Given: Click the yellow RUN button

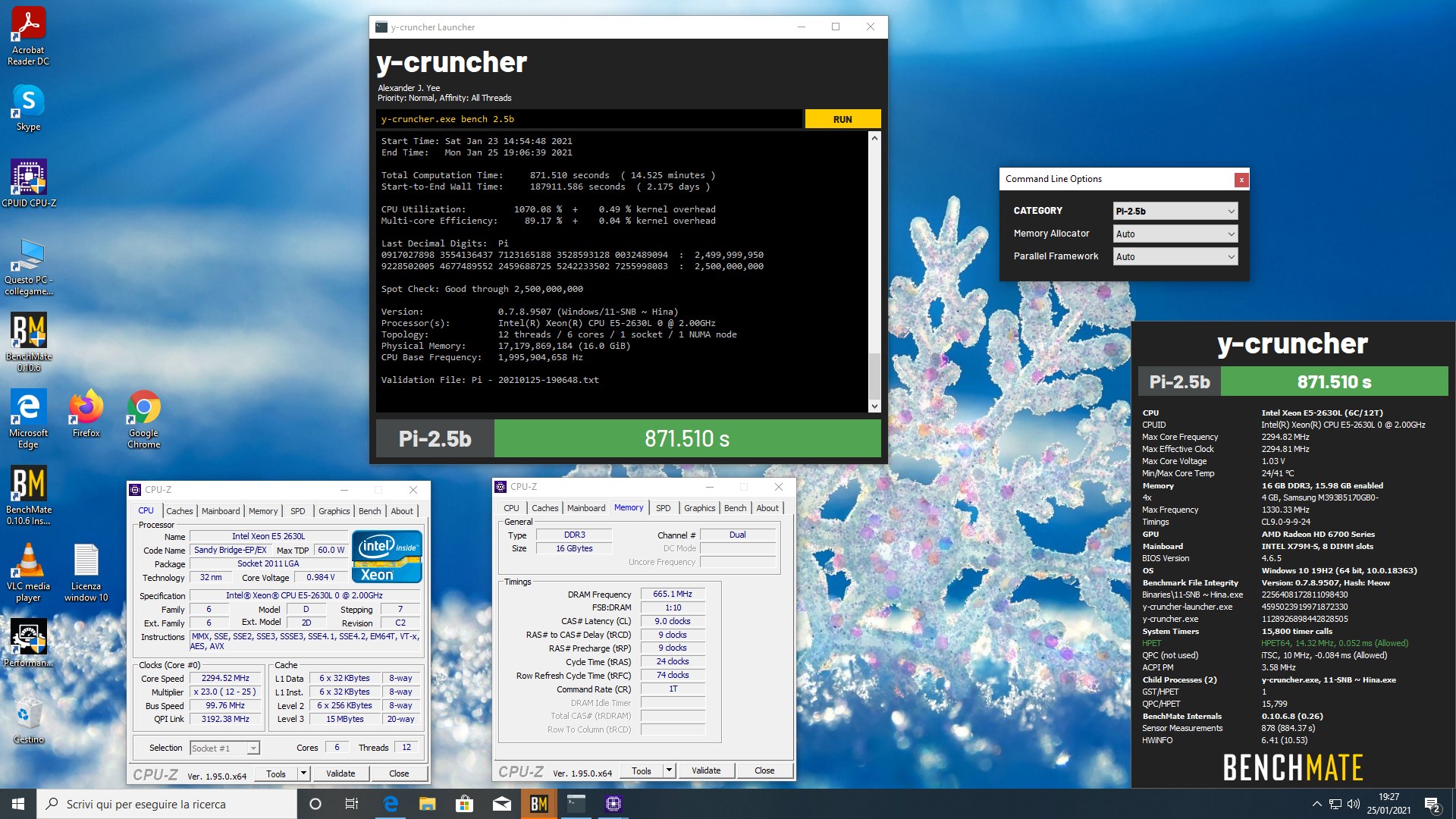Looking at the screenshot, I should [x=843, y=119].
